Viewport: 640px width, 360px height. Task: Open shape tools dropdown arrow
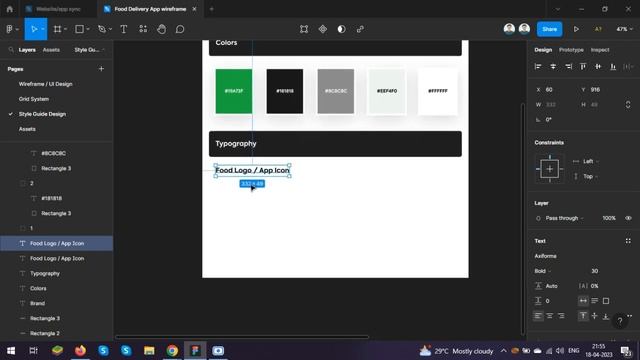point(88,29)
